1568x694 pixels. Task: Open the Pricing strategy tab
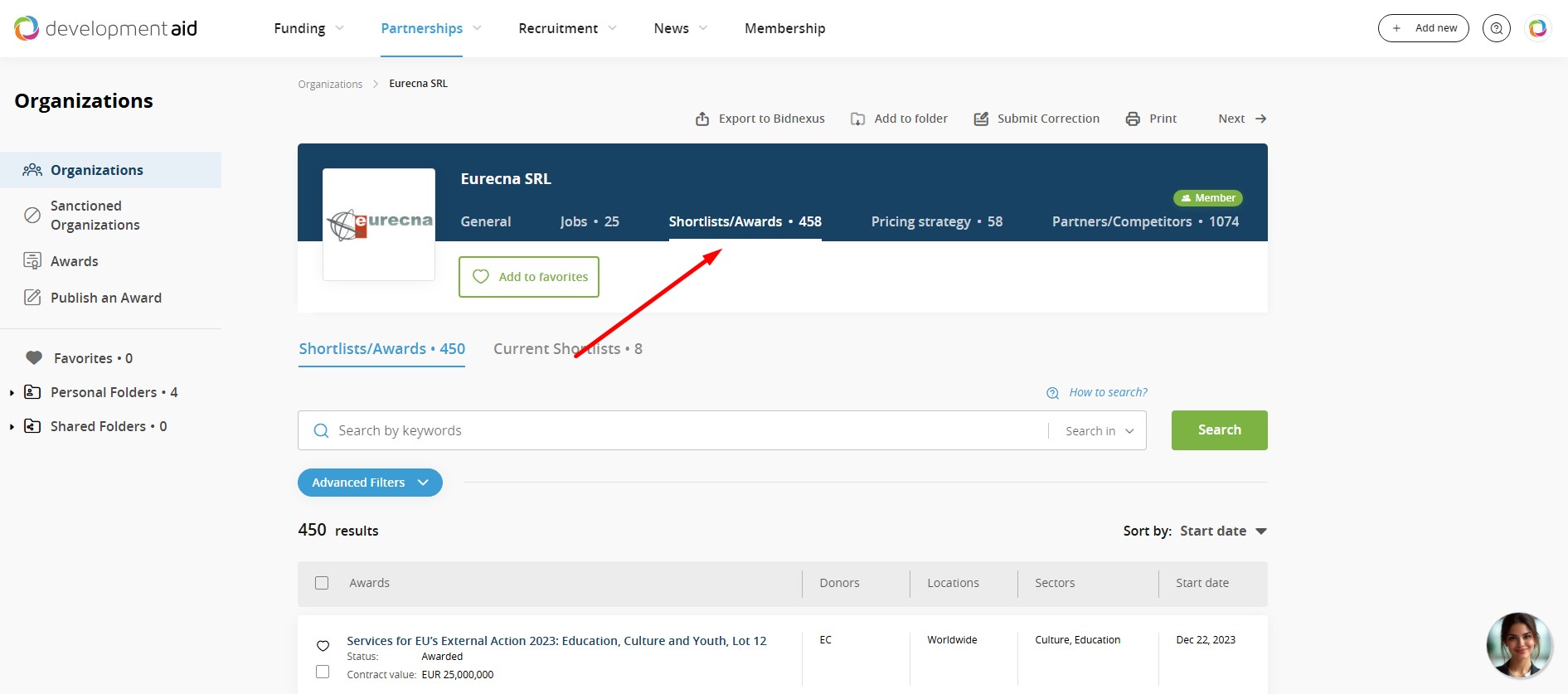pyautogui.click(x=936, y=221)
